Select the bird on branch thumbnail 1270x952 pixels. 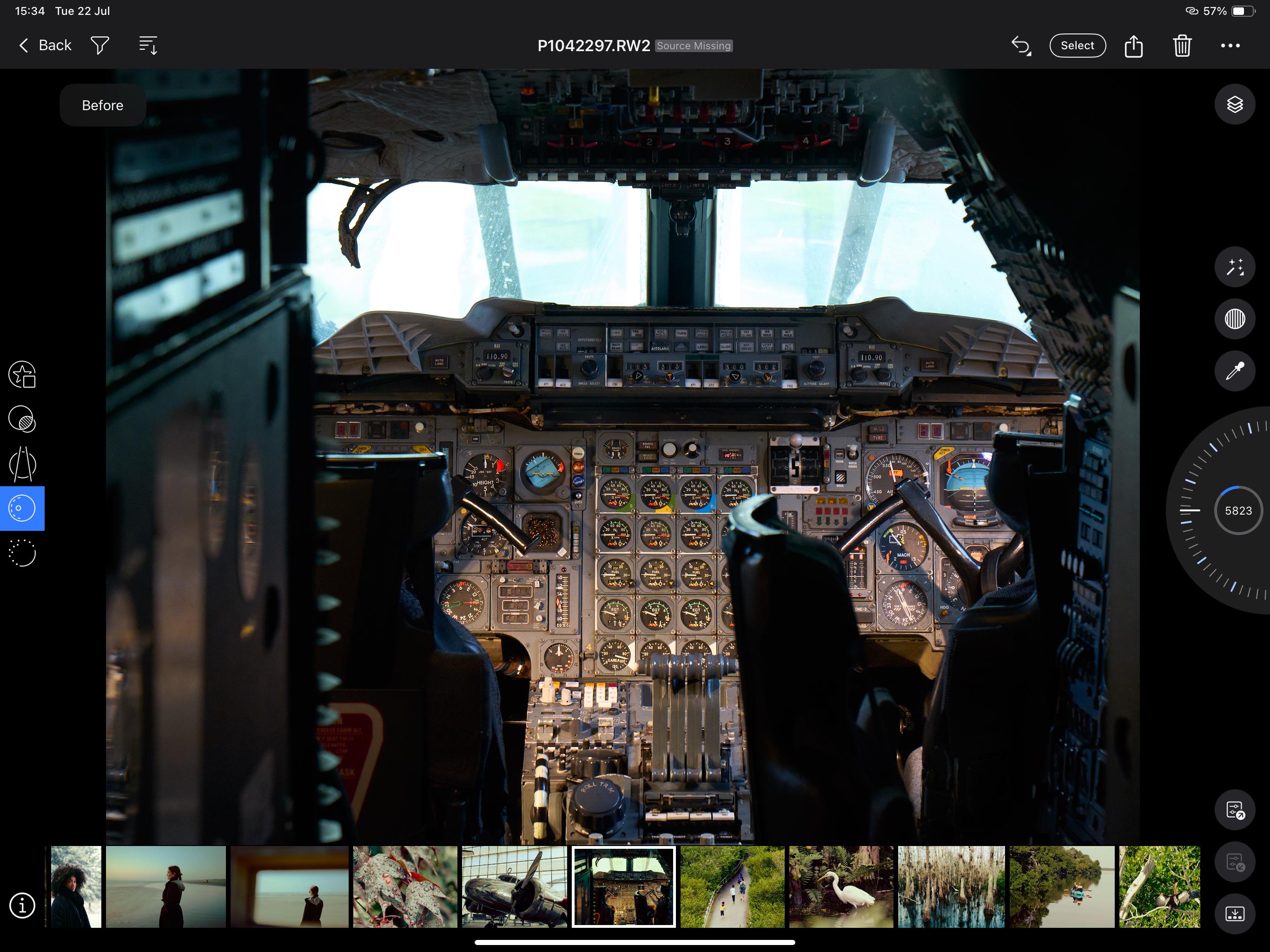[x=1159, y=886]
